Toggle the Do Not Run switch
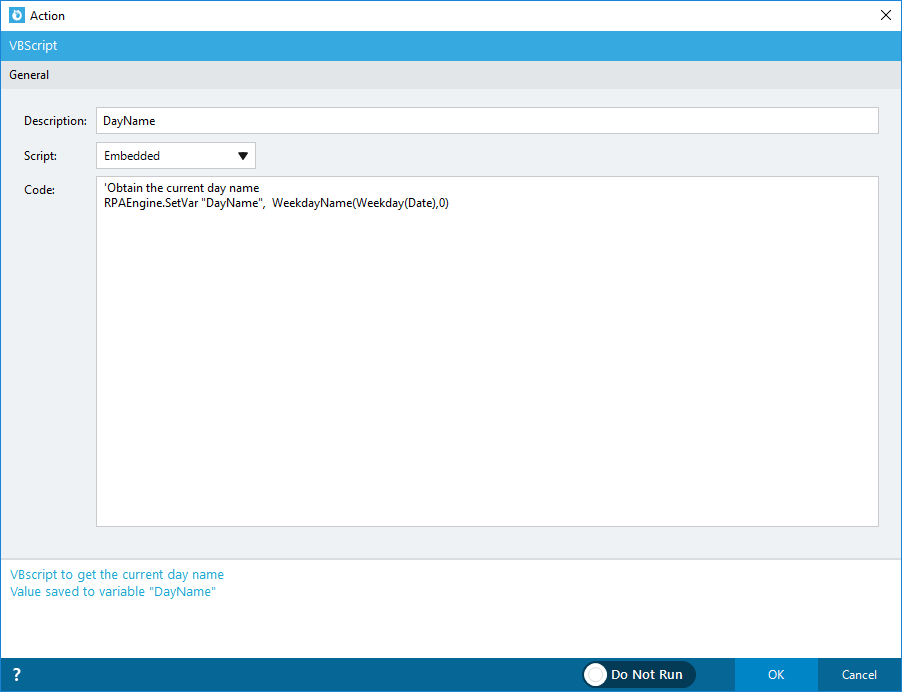This screenshot has height=692, width=902. [x=638, y=674]
